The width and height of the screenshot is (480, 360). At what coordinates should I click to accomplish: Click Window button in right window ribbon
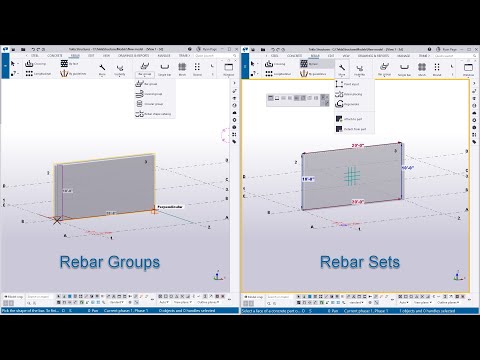468,69
